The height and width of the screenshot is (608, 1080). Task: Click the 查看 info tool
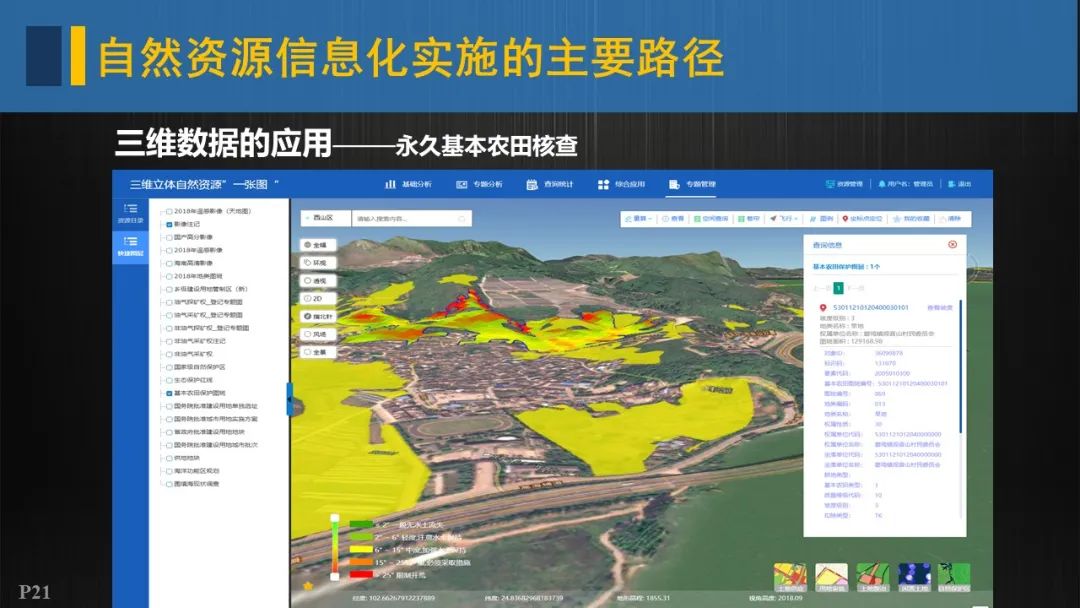pos(674,218)
